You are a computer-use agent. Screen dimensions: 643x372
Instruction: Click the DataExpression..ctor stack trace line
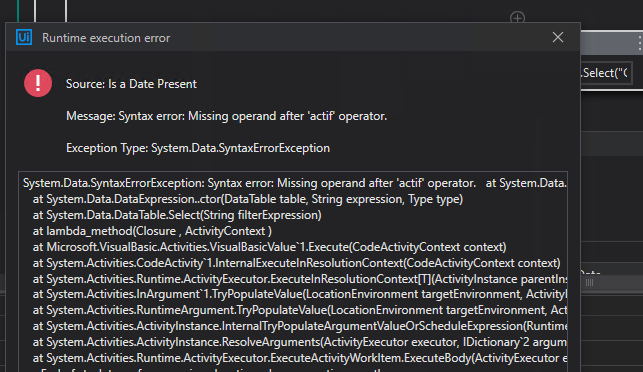248,199
